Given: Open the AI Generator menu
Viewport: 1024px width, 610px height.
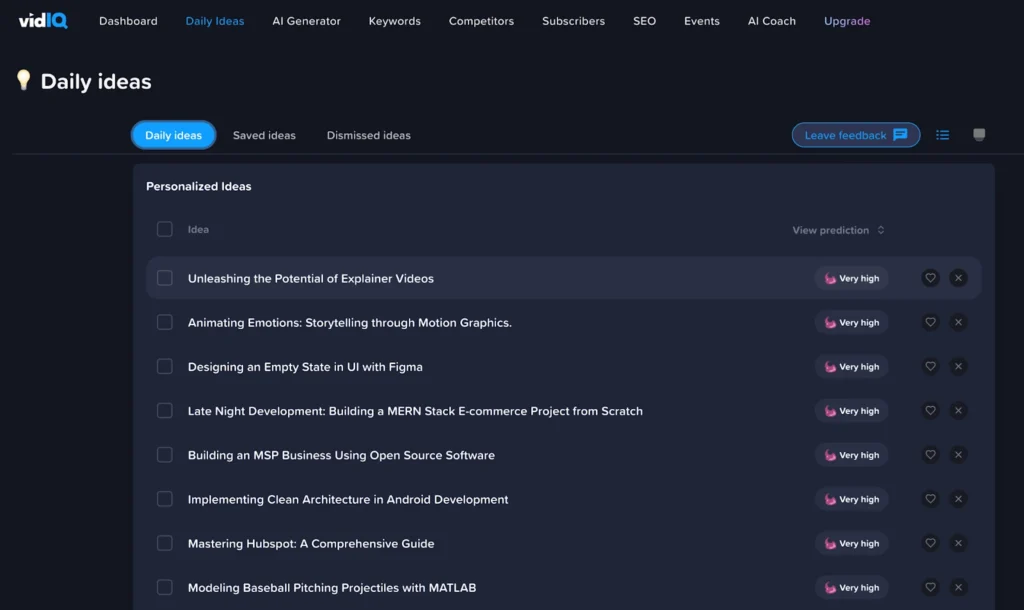Looking at the screenshot, I should (x=306, y=21).
